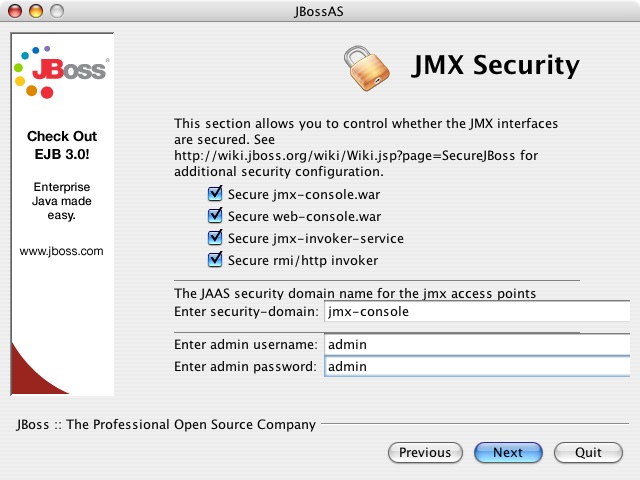The height and width of the screenshot is (480, 640).
Task: Toggle Secure rmi/http invoker checkbox
Action: pos(215,261)
